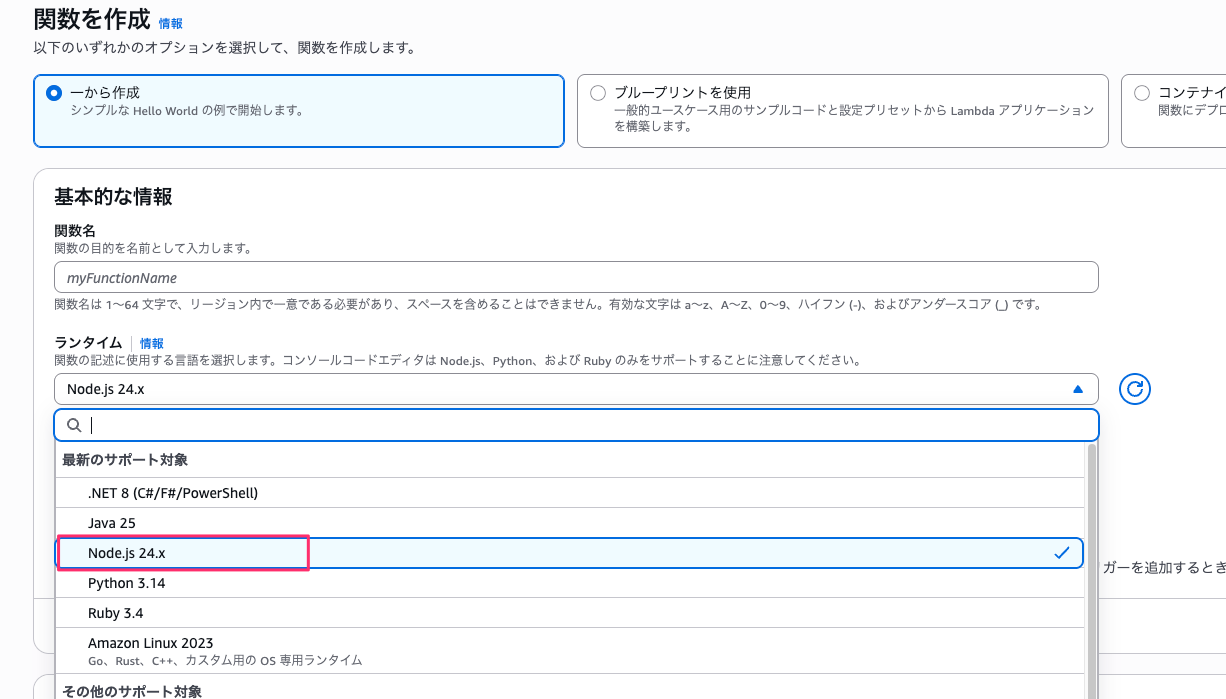The width and height of the screenshot is (1226, 699).
Task: Select Node.js 24.x from the runtime list
Action: [150, 552]
